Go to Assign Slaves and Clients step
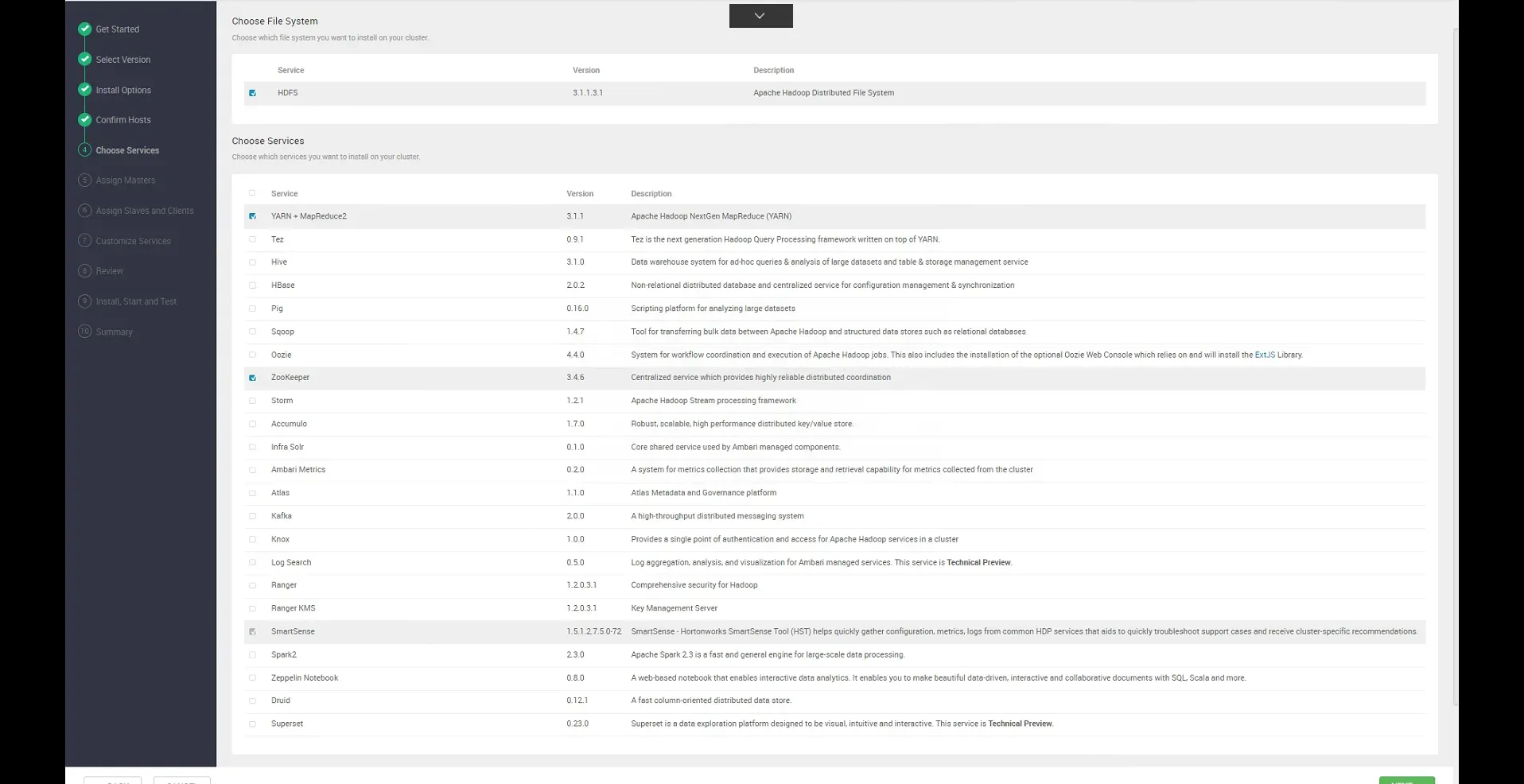The image size is (1524, 784). (x=144, y=211)
